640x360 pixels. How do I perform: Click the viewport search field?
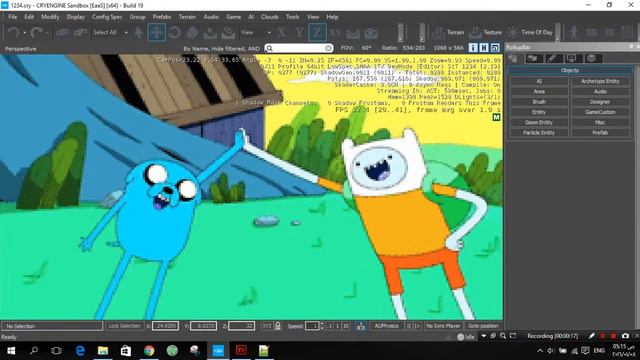[x=299, y=48]
